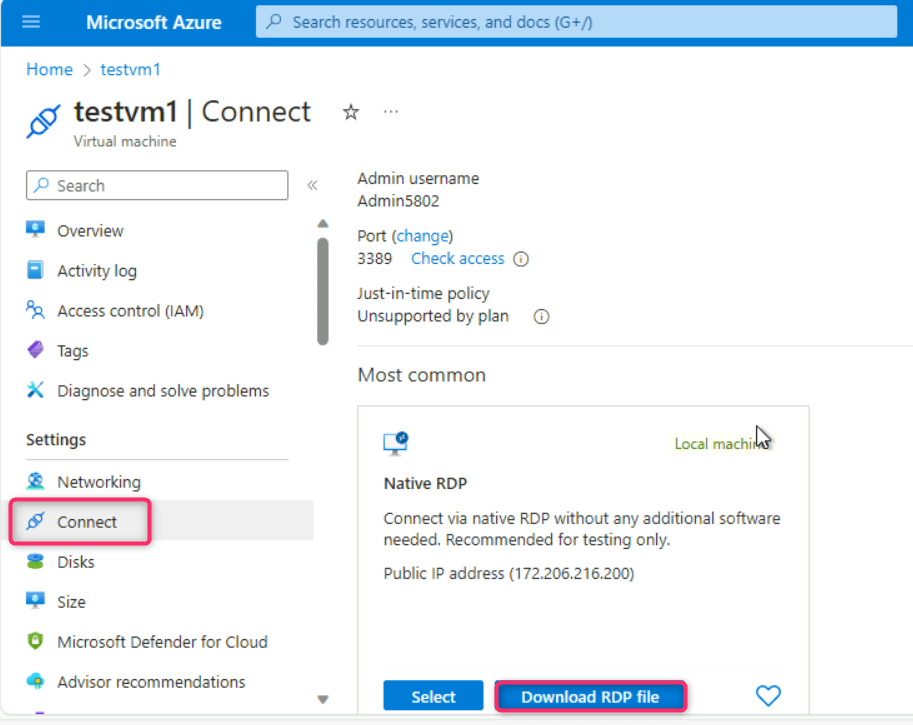Open Access control (IAM) page
This screenshot has width=913, height=725.
(130, 311)
